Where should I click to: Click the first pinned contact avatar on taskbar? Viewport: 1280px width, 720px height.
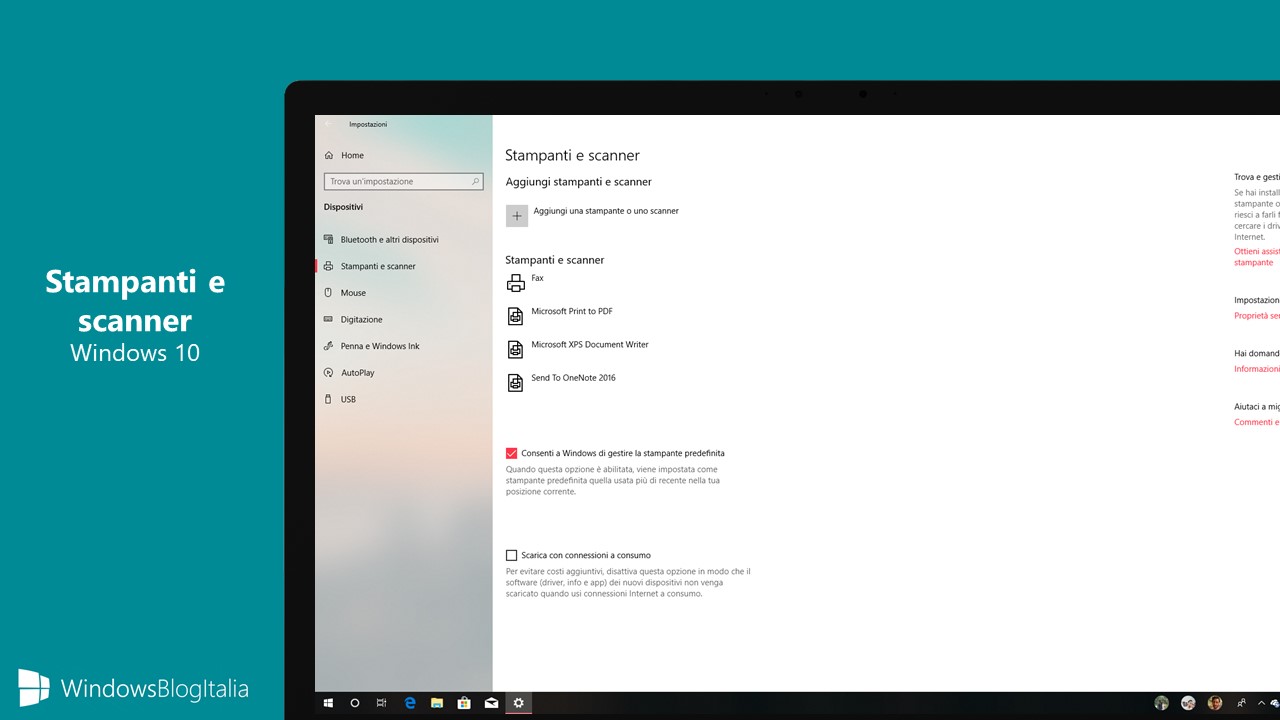(1161, 703)
